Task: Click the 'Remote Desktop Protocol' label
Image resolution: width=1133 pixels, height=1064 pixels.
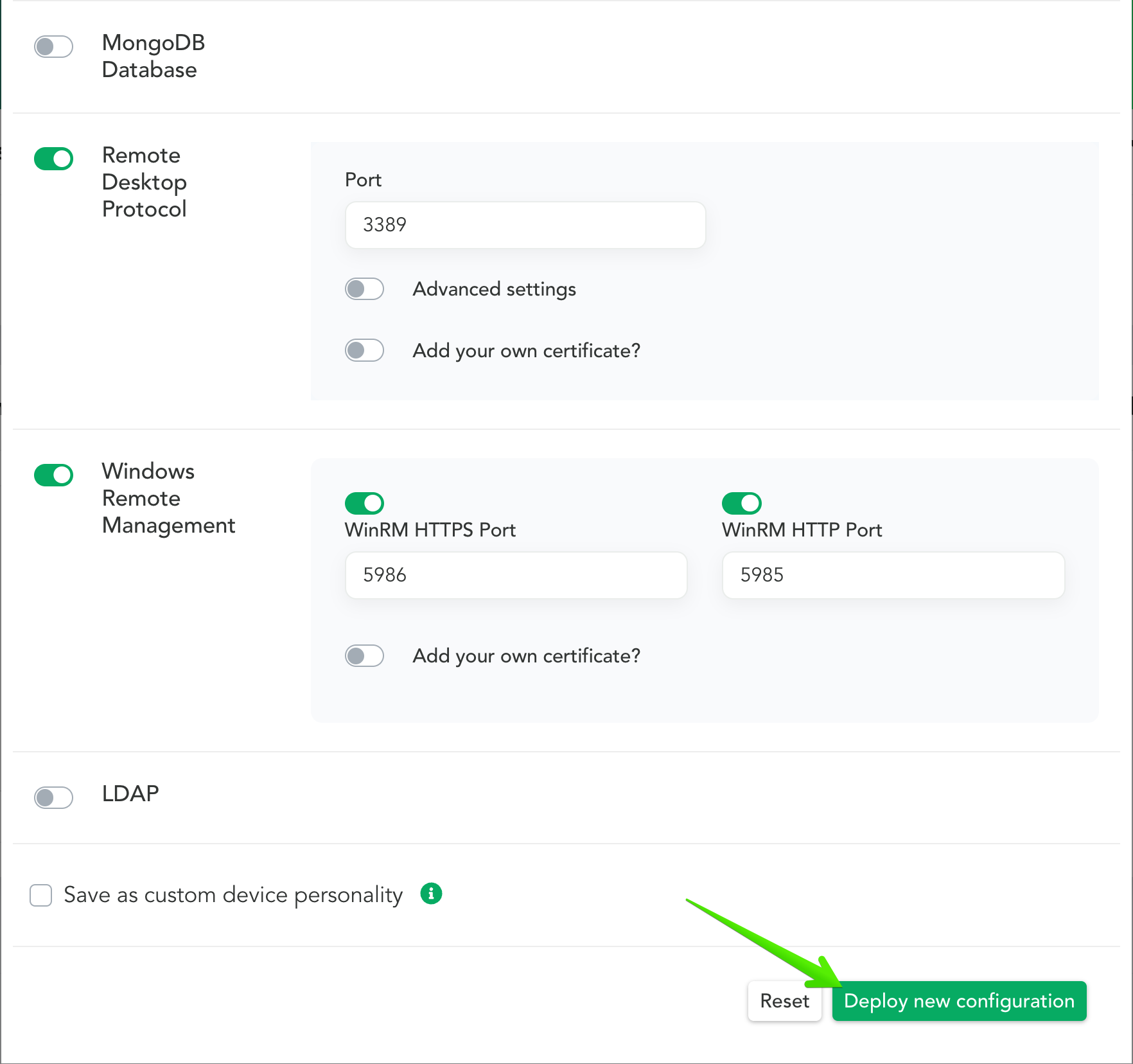Action: 145,182
